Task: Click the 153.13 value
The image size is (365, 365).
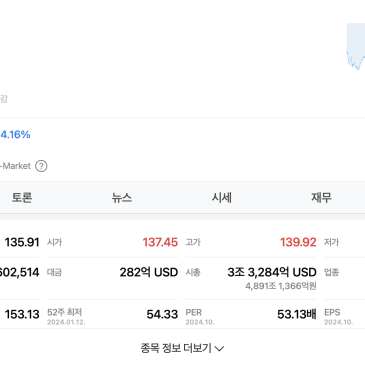Action: click(x=22, y=314)
